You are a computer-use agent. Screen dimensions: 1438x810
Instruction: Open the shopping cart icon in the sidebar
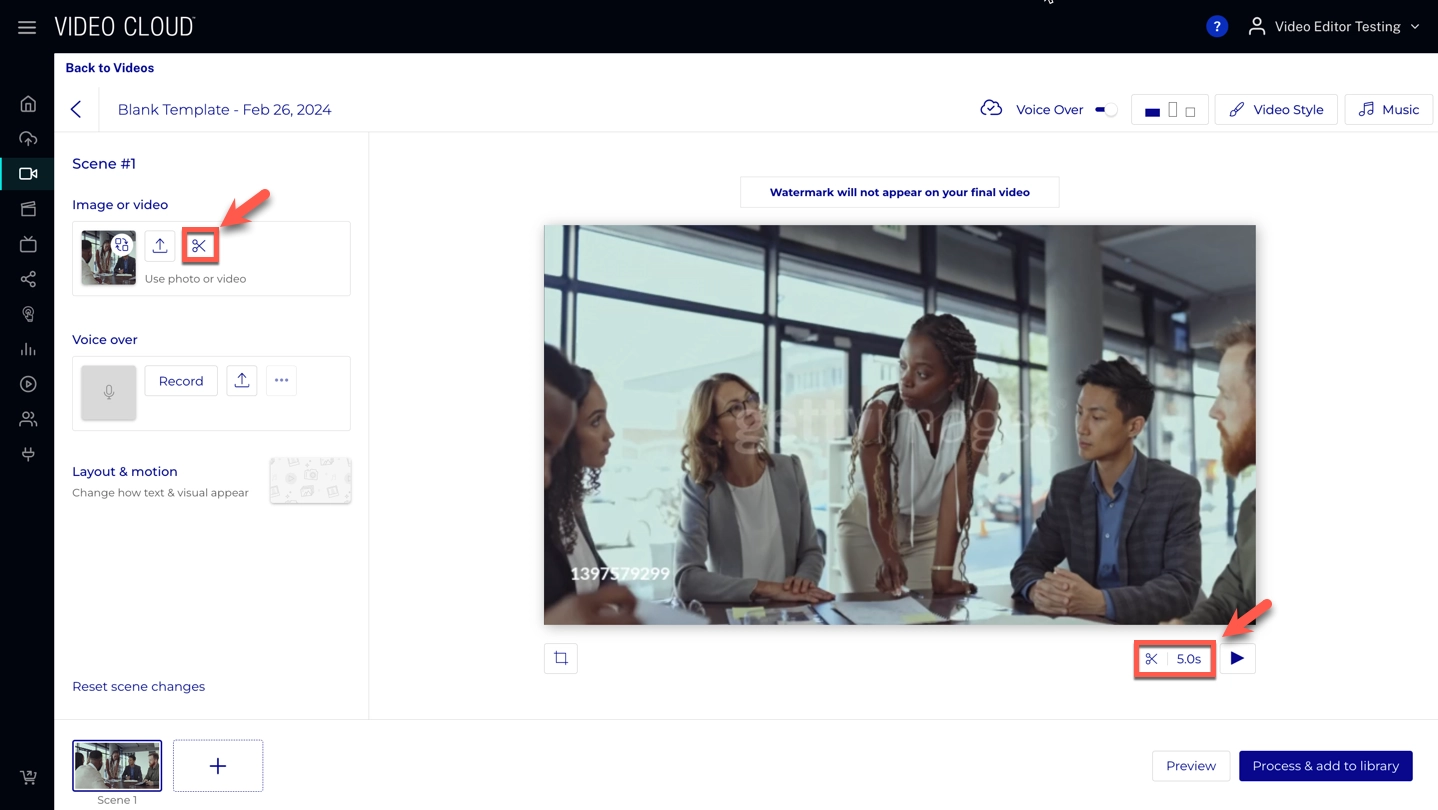[28, 777]
